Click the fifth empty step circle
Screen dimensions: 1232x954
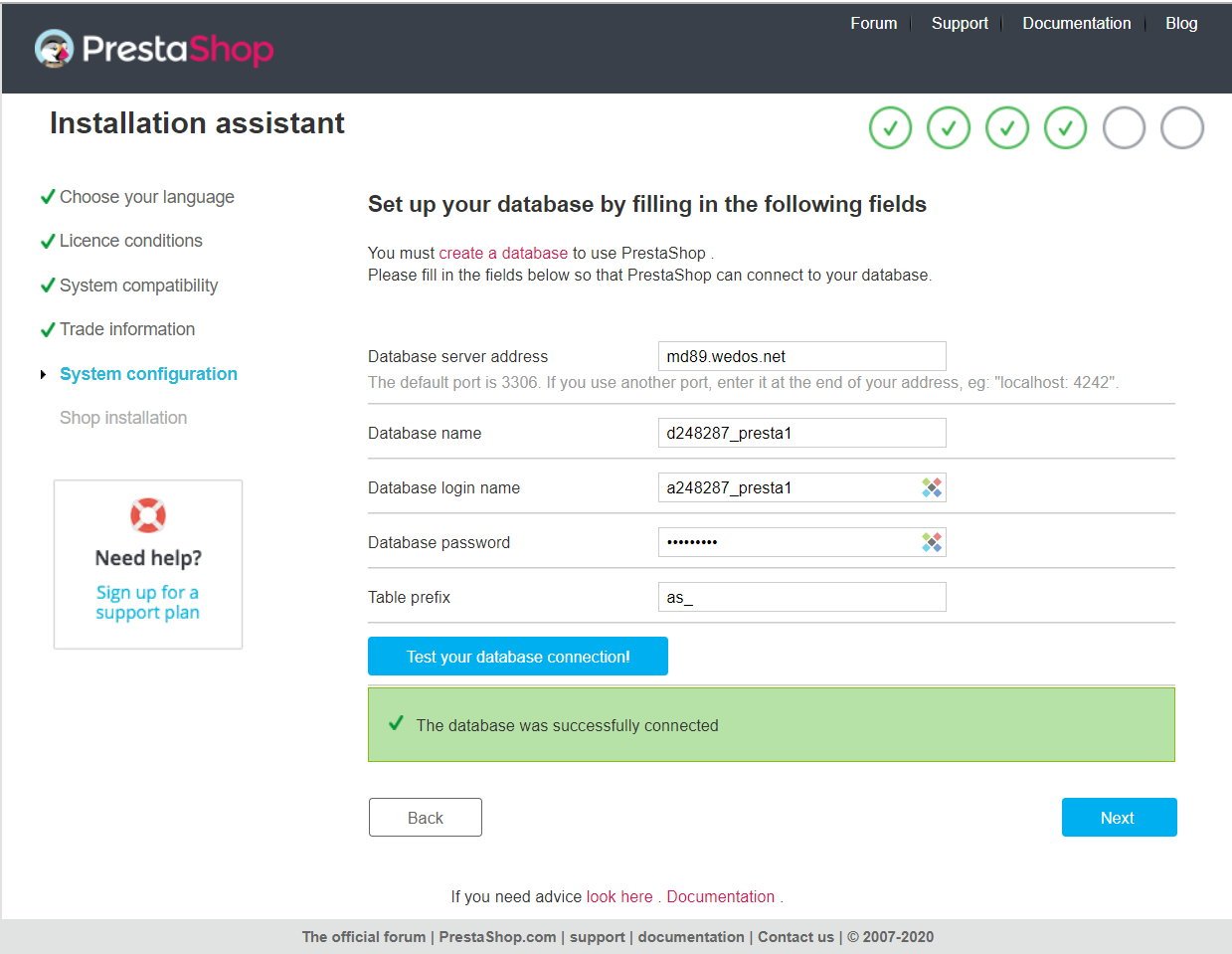(1124, 128)
